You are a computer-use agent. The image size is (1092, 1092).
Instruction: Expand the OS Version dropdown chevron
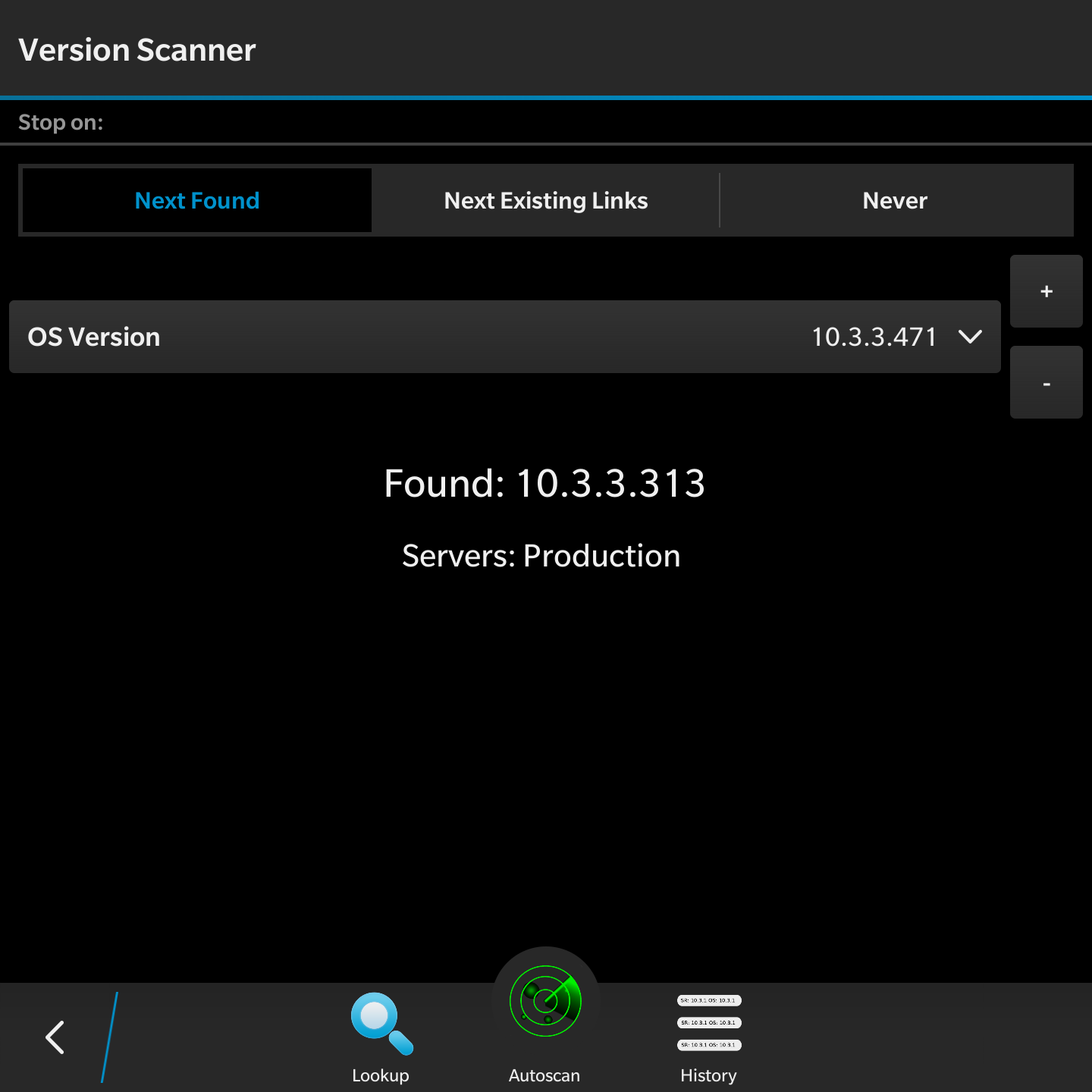click(970, 337)
